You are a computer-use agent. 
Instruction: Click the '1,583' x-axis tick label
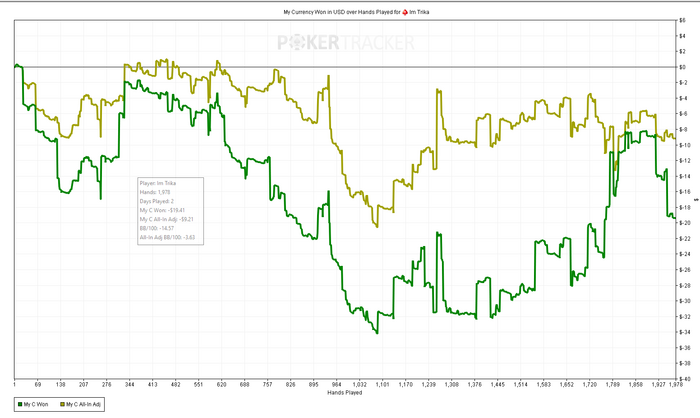543,385
